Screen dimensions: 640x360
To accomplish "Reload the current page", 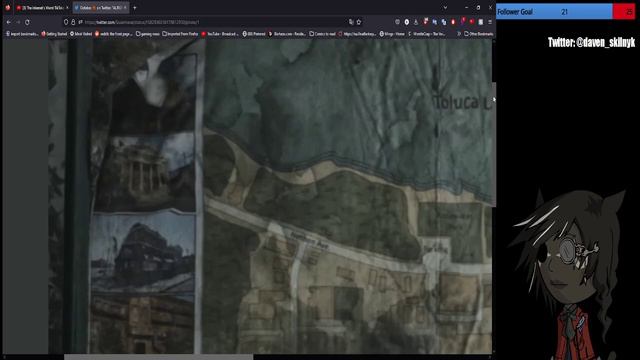I will (x=27, y=22).
